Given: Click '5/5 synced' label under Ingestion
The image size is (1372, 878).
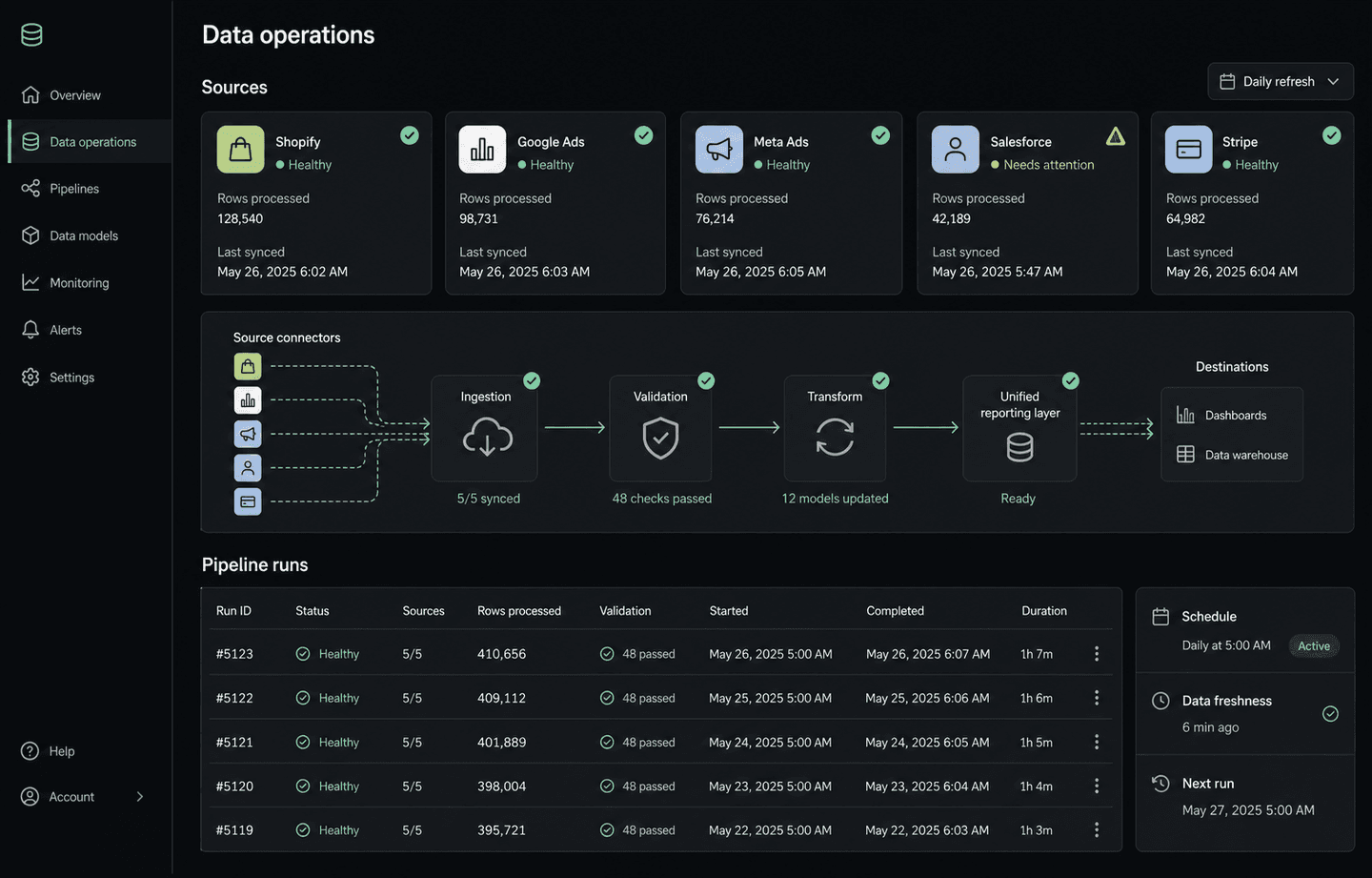Looking at the screenshot, I should (x=489, y=499).
